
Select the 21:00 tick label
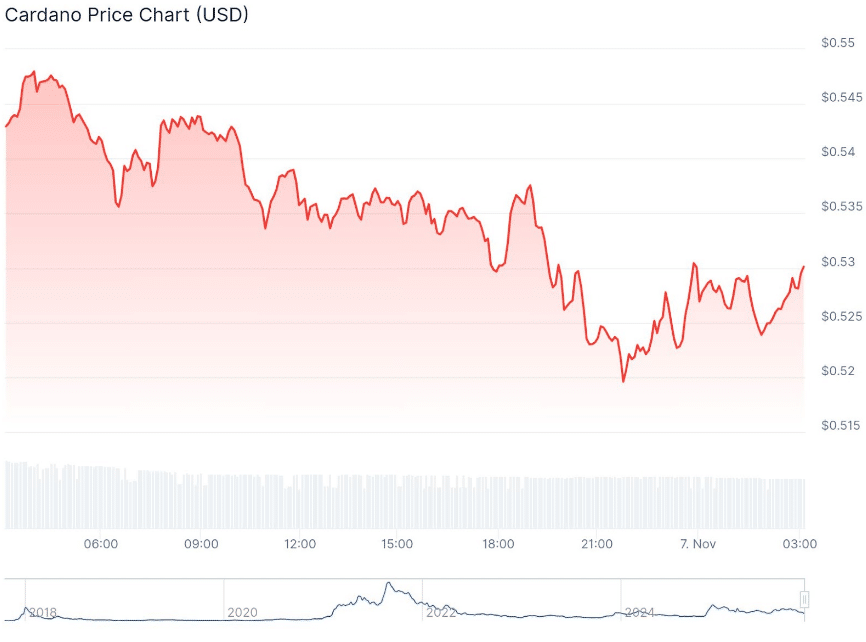pos(597,544)
